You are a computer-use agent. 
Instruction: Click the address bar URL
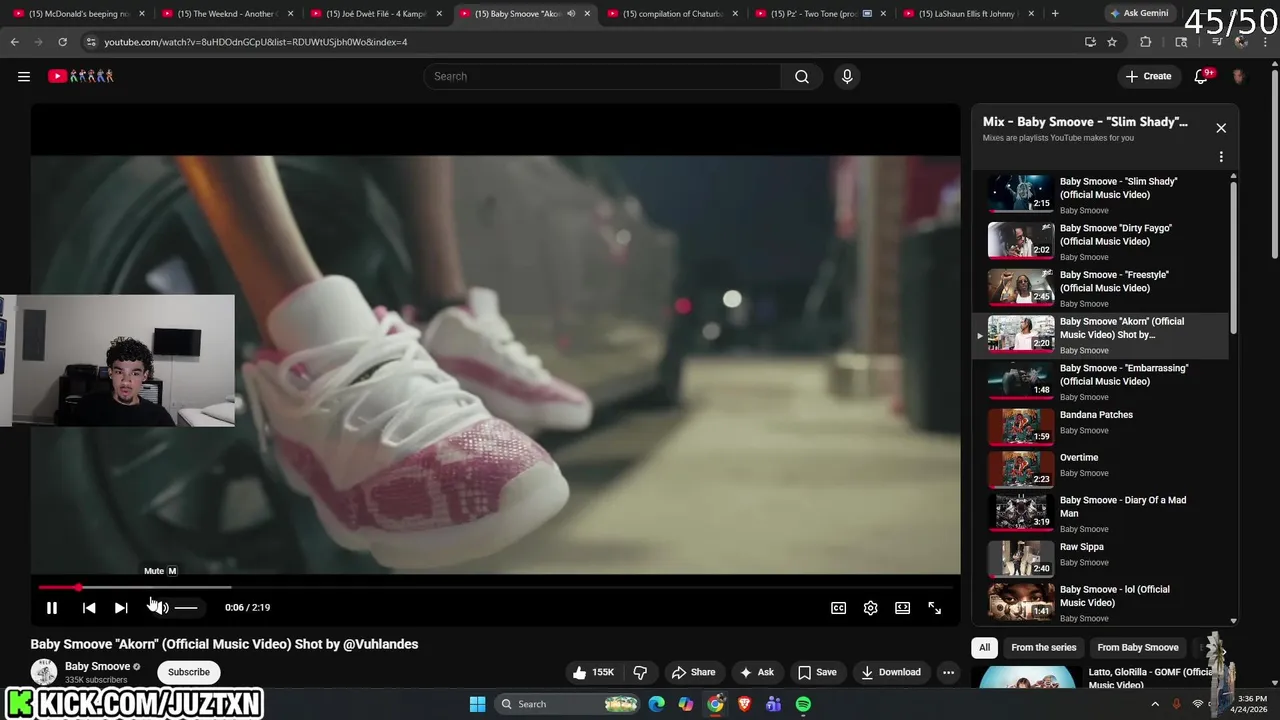(256, 42)
